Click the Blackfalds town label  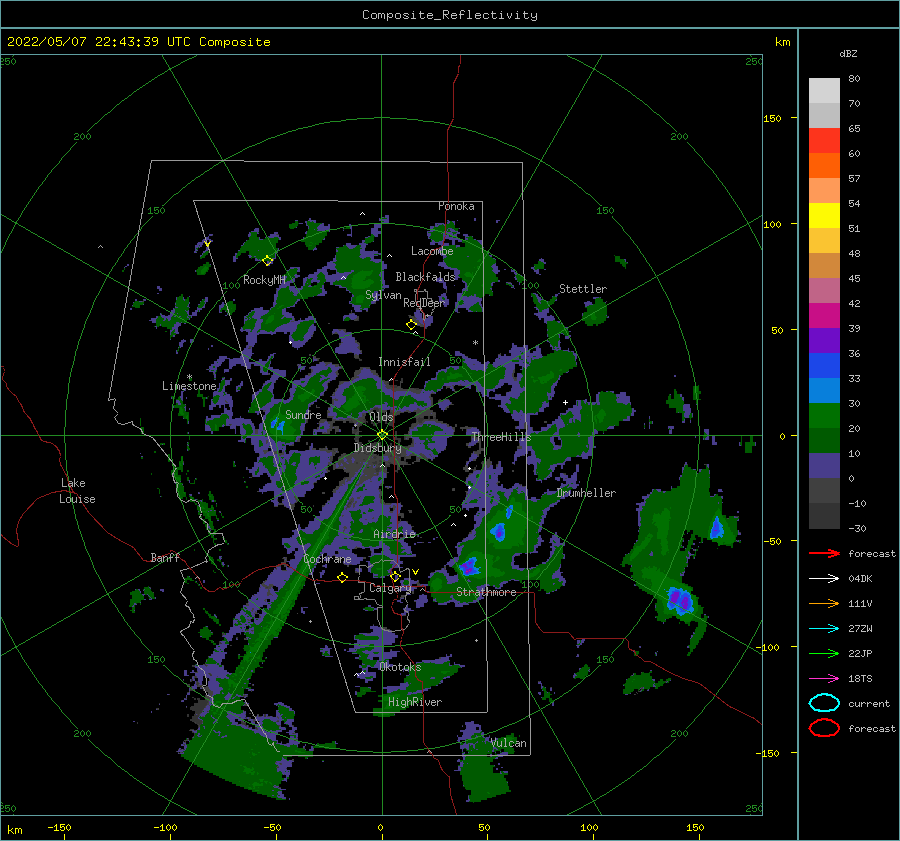pyautogui.click(x=425, y=277)
